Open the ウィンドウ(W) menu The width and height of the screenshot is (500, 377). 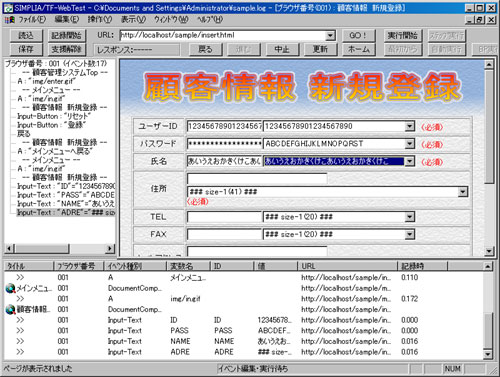coord(171,20)
